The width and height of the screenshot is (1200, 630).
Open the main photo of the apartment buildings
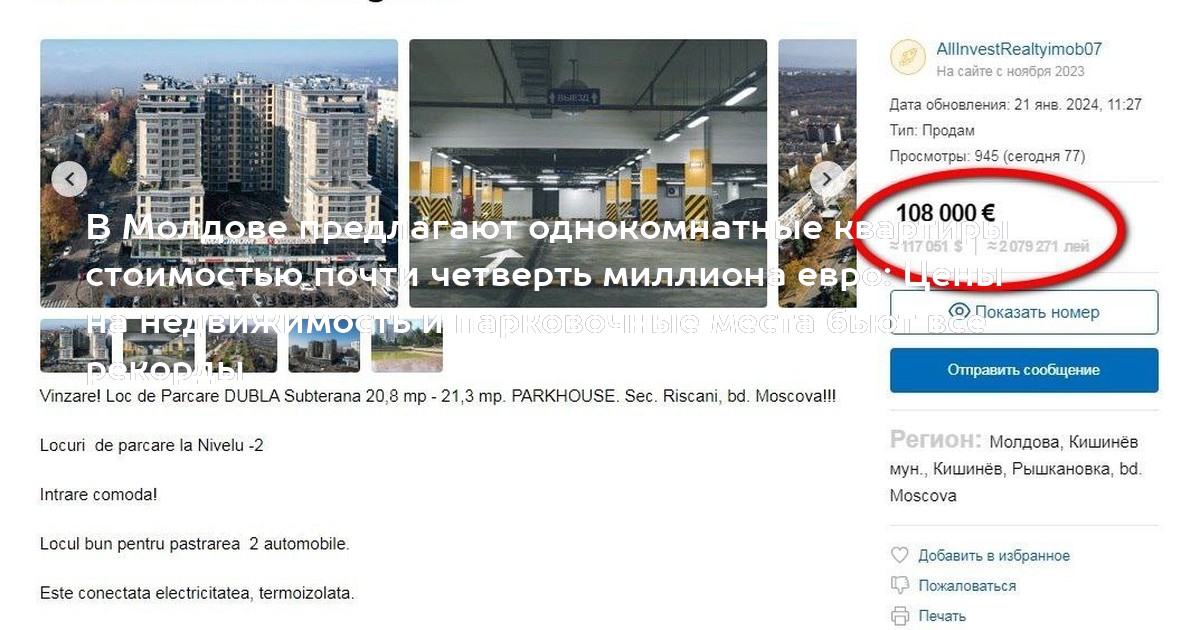(x=219, y=173)
